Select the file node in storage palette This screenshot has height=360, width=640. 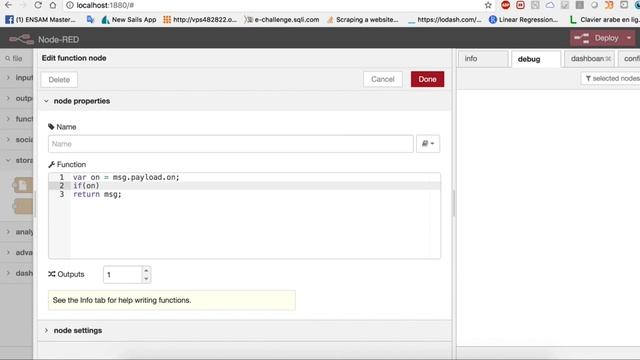coord(23,185)
